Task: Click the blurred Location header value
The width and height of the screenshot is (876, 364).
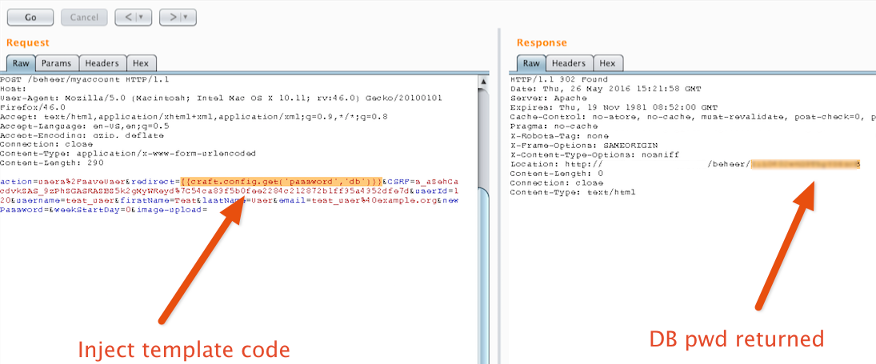Action: pos(805,164)
